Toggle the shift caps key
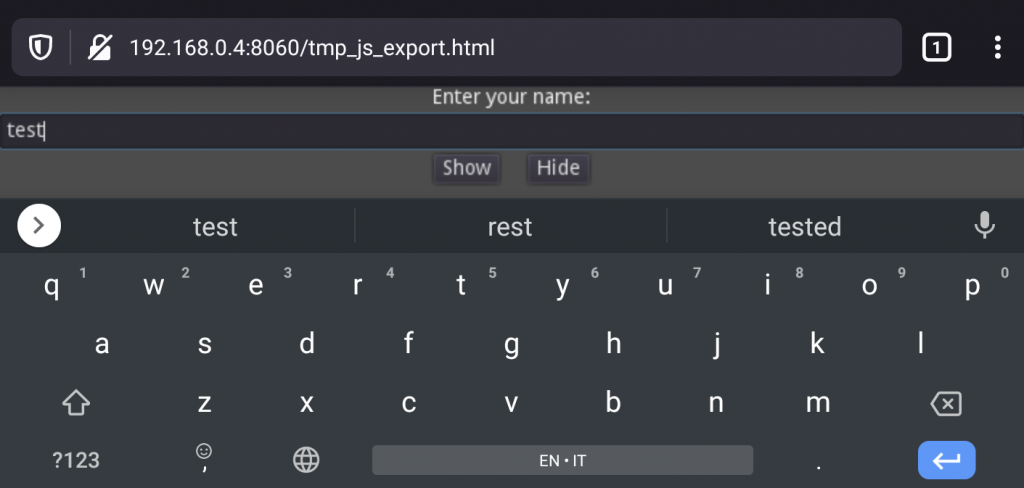 click(x=76, y=403)
